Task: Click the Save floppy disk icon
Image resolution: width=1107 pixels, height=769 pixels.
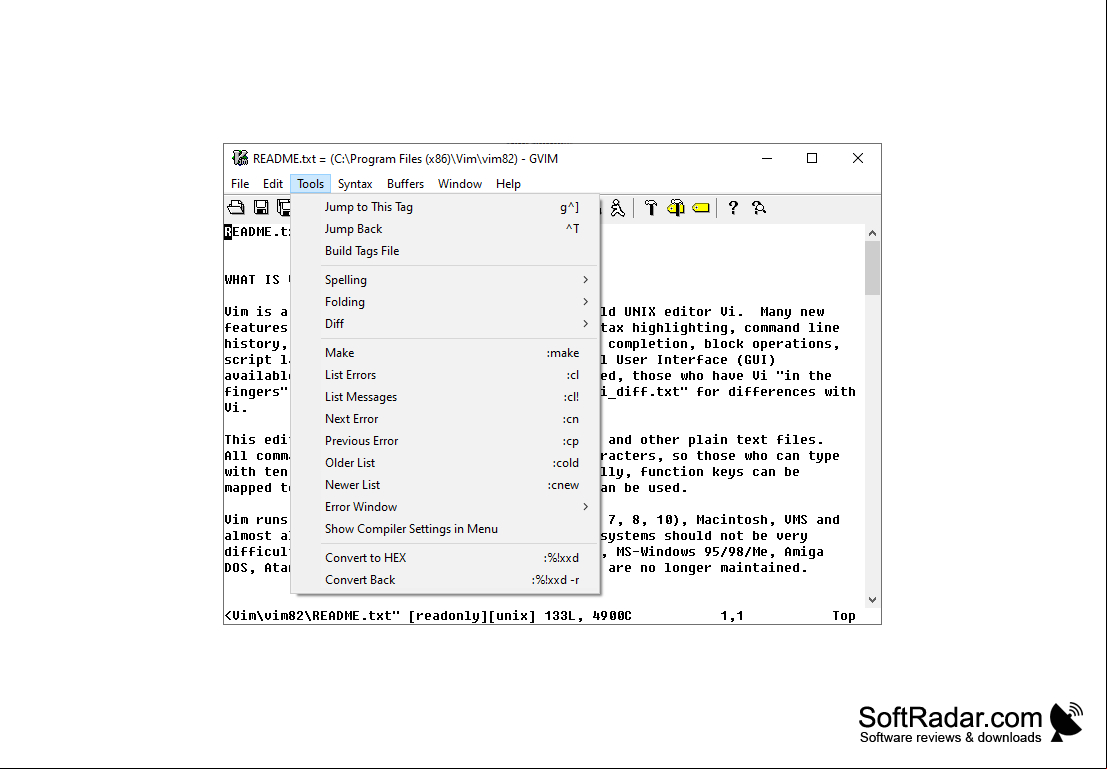Action: (x=261, y=207)
